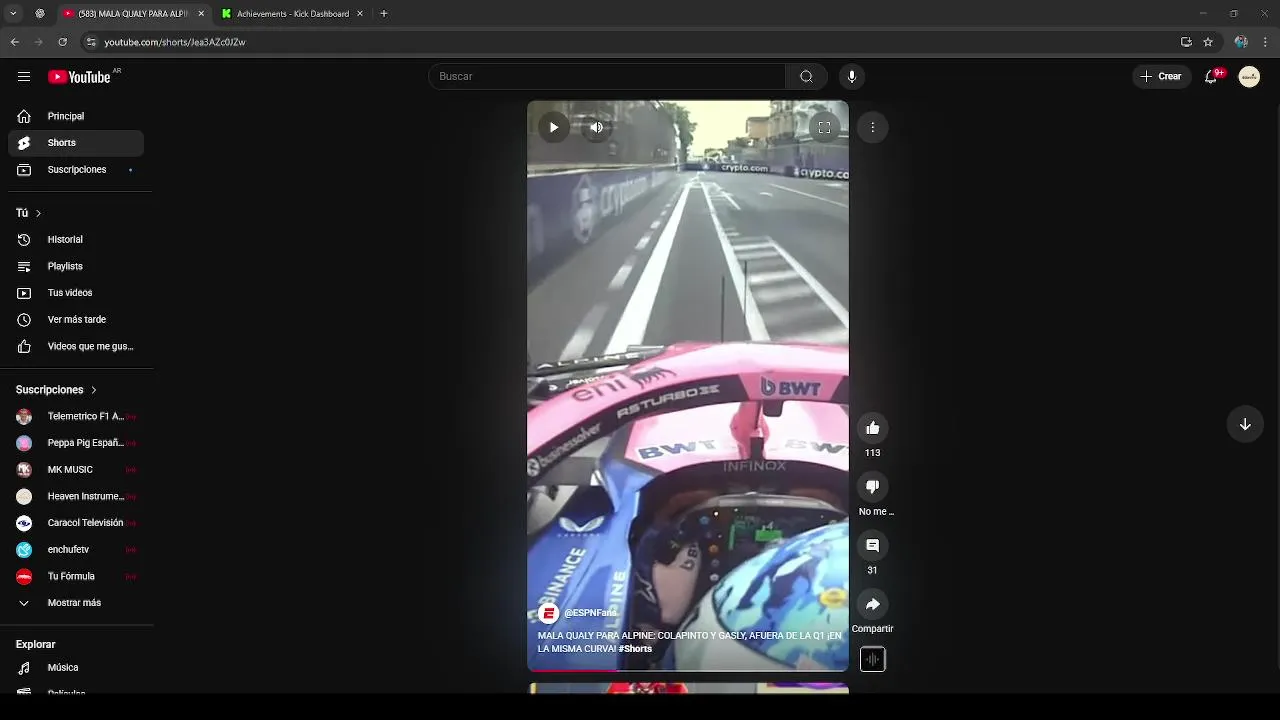
Task: Open comments for the Short
Action: pyautogui.click(x=873, y=545)
